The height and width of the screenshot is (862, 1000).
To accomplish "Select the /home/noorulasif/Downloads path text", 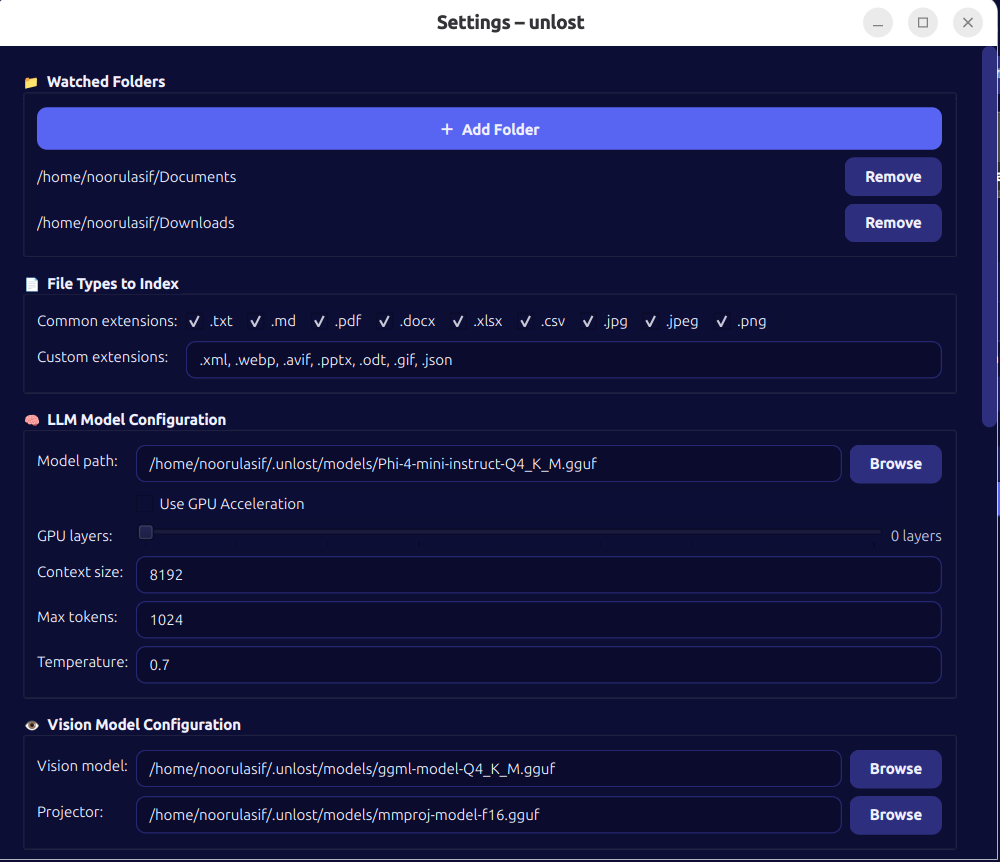I will 136,223.
